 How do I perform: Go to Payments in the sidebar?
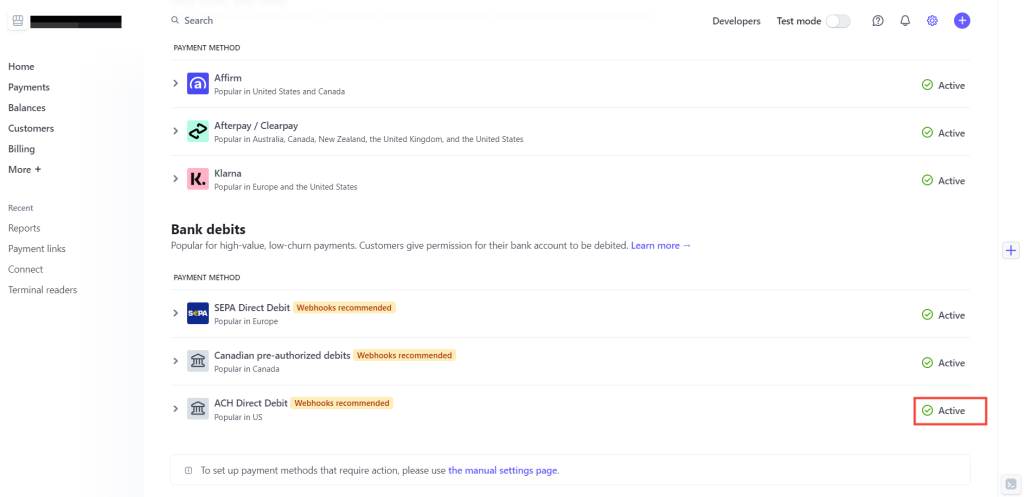pos(29,87)
